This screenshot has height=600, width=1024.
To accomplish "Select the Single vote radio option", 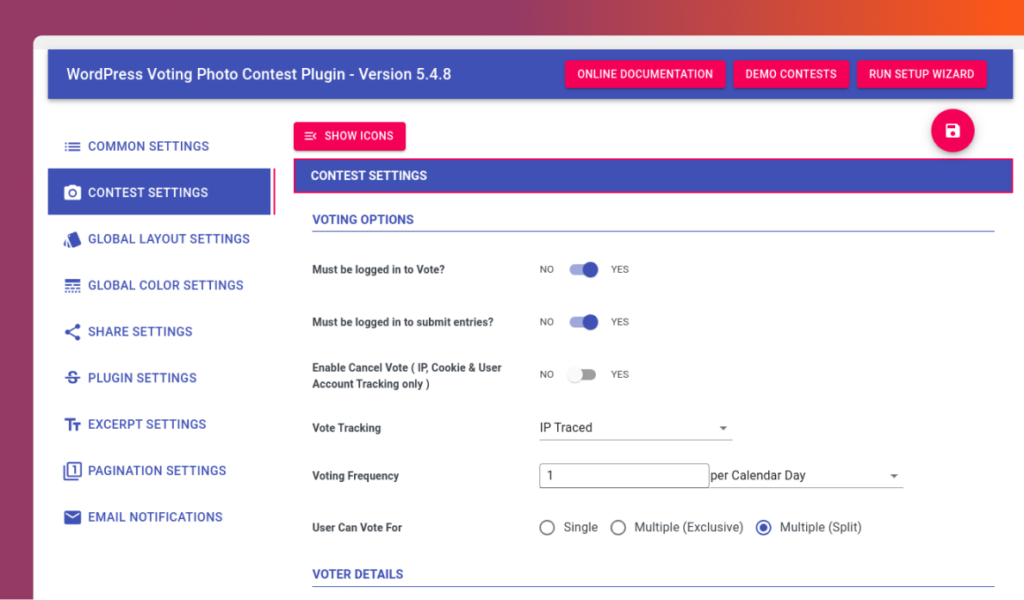I will point(547,528).
